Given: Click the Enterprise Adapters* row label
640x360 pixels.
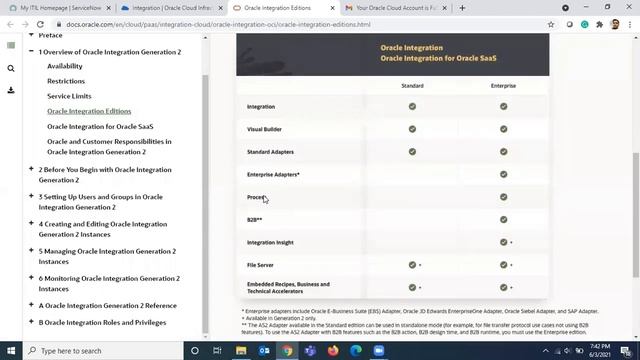Looking at the screenshot, I should click(273, 174).
